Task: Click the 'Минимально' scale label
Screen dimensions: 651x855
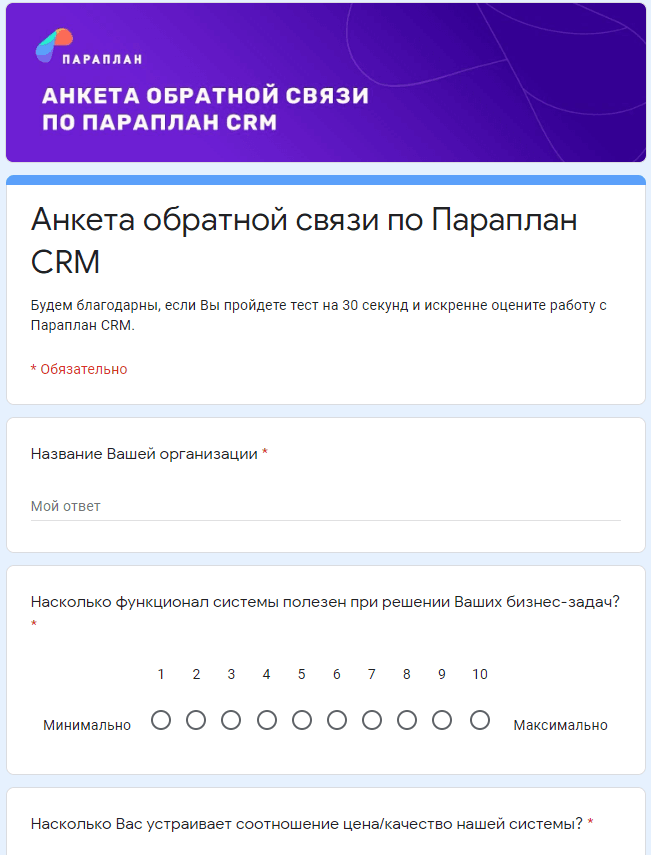Action: [87, 725]
